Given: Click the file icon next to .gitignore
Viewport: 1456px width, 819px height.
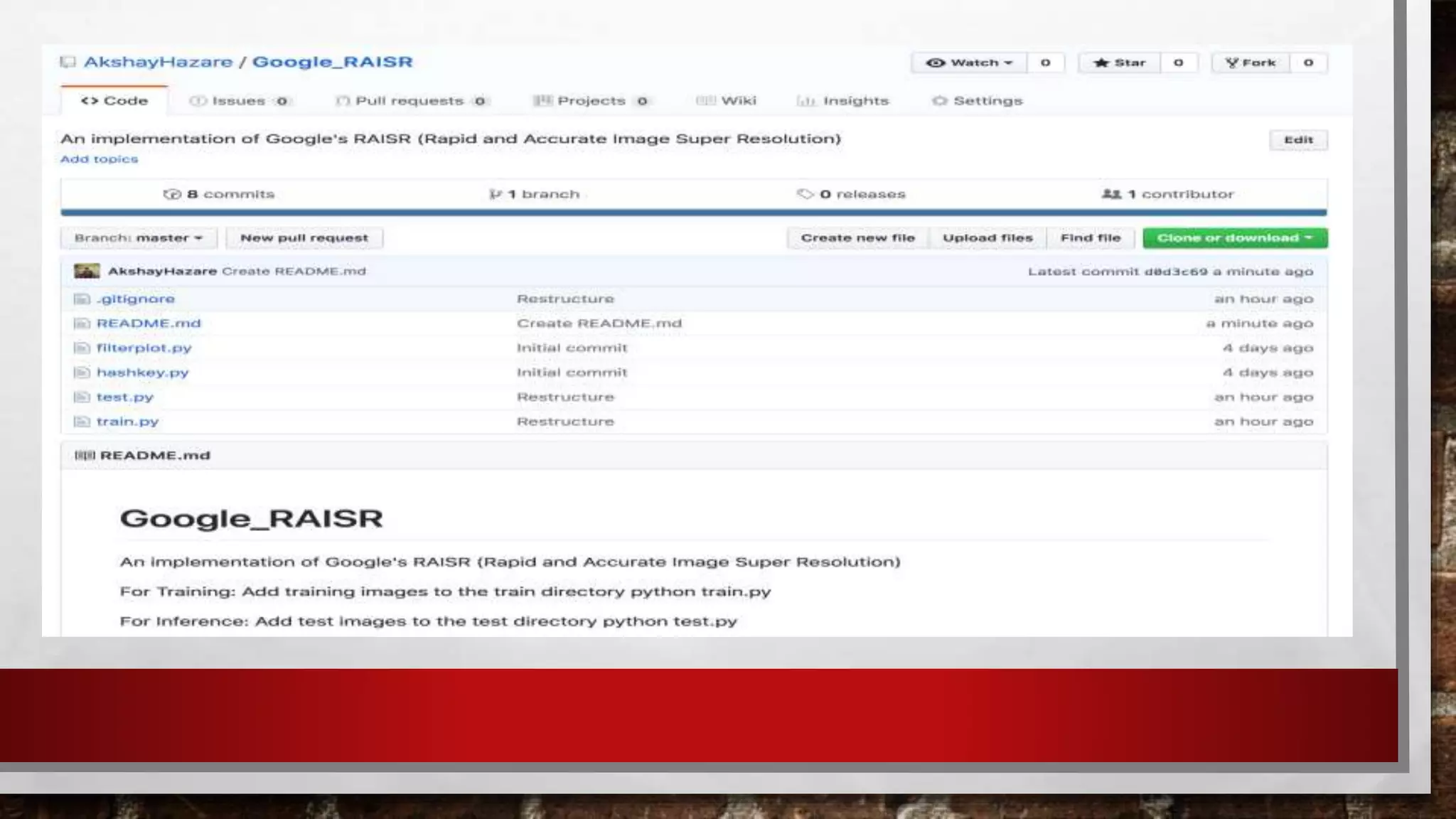Looking at the screenshot, I should click(82, 299).
